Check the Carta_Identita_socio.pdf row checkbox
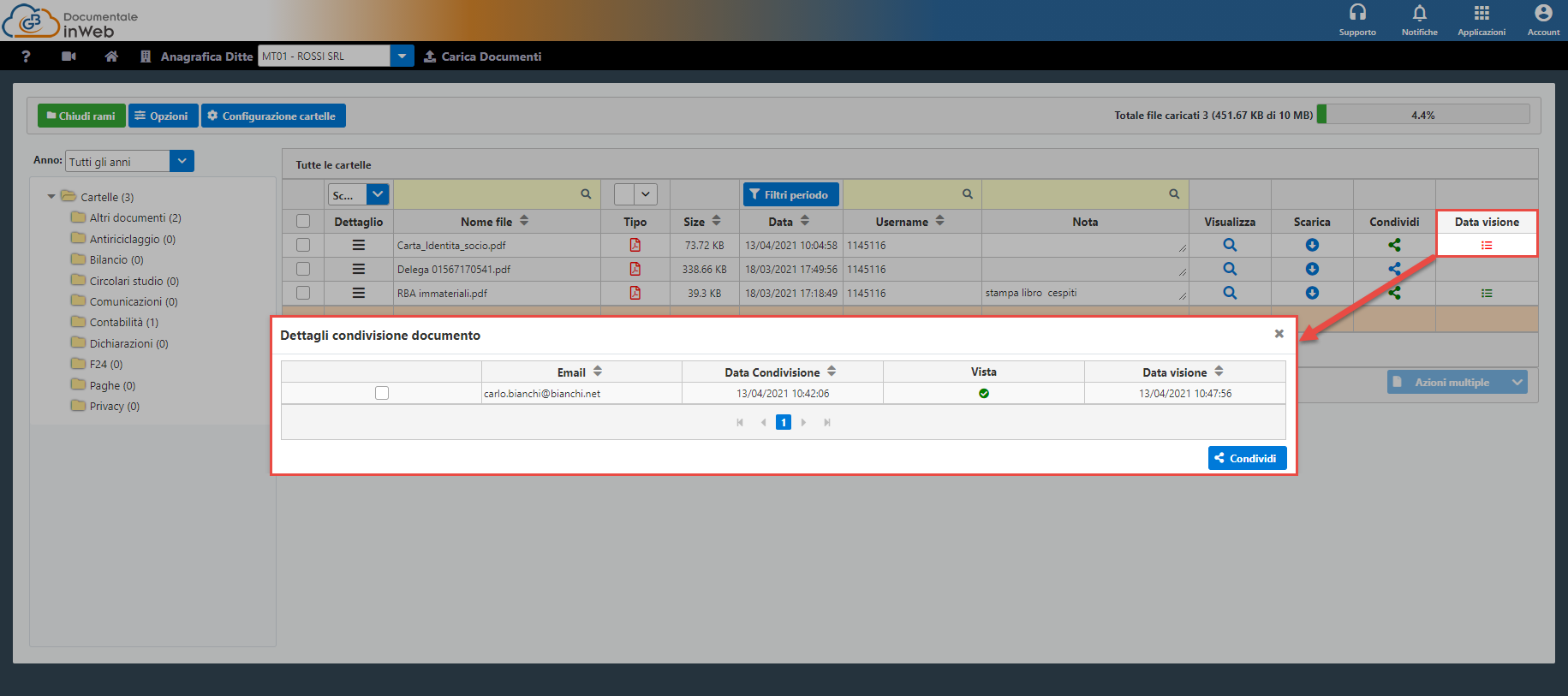 (x=303, y=245)
